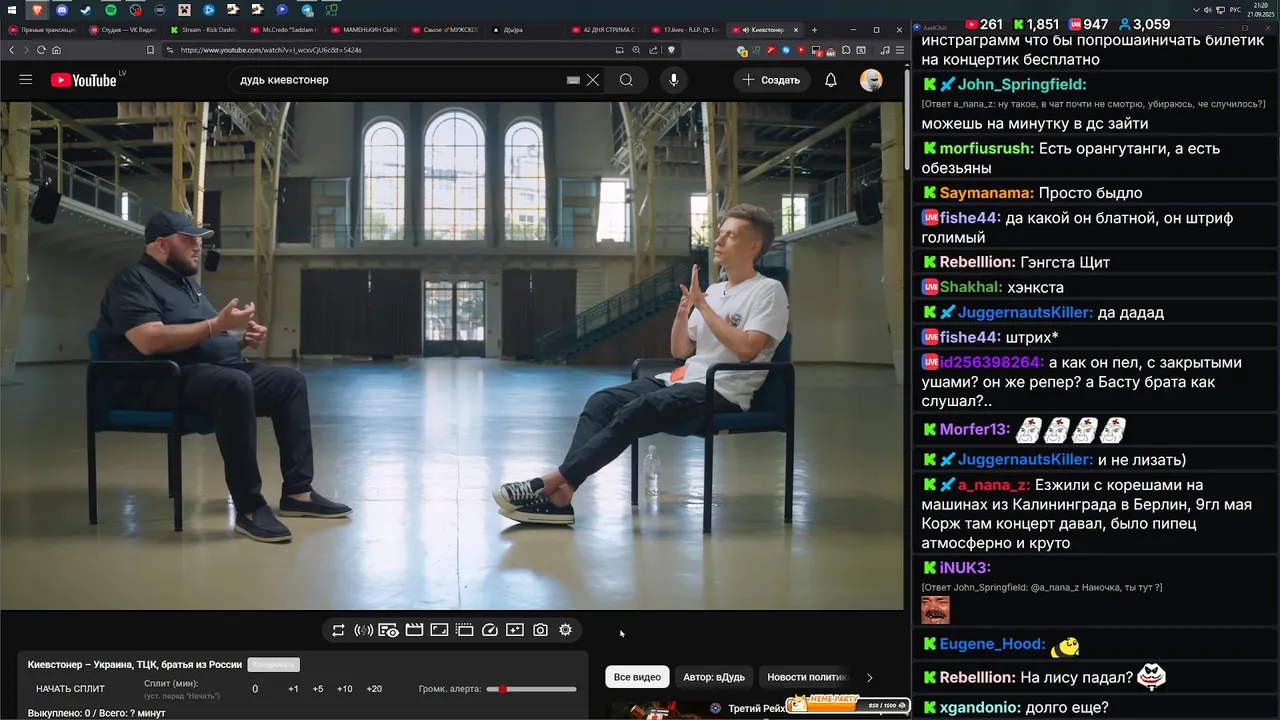The height and width of the screenshot is (720, 1280).
Task: Click the Brave Shields lion icon
Action: pos(672,50)
